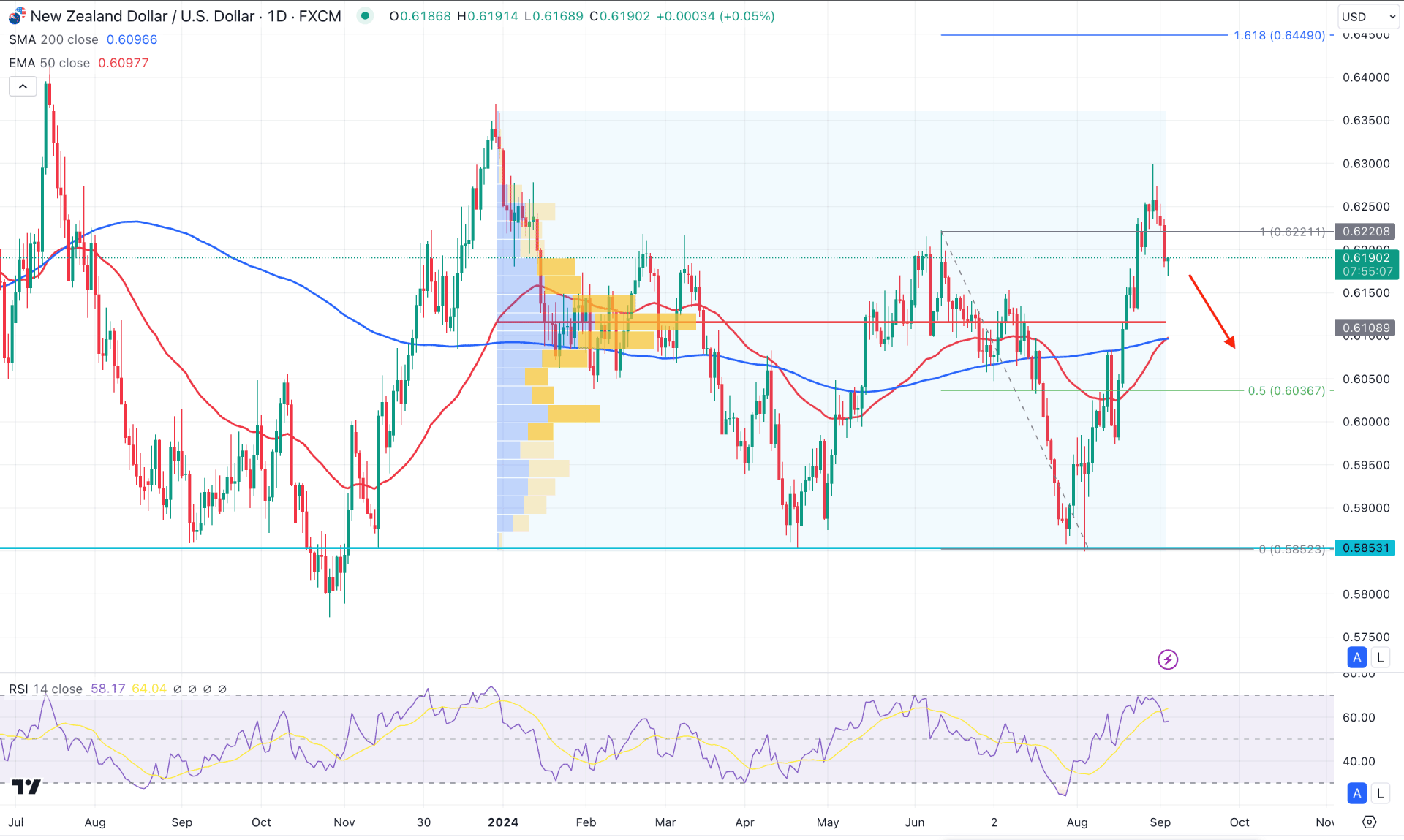Screen dimensions: 1404x840
Task: Click the 60.00 RSI scale label
Action: 1359,718
